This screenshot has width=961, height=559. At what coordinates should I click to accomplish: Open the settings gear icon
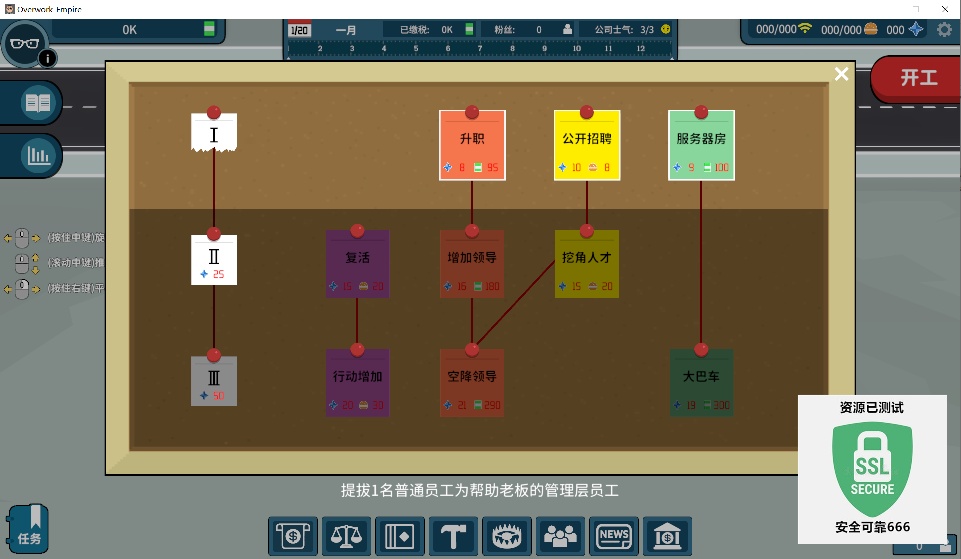944,29
